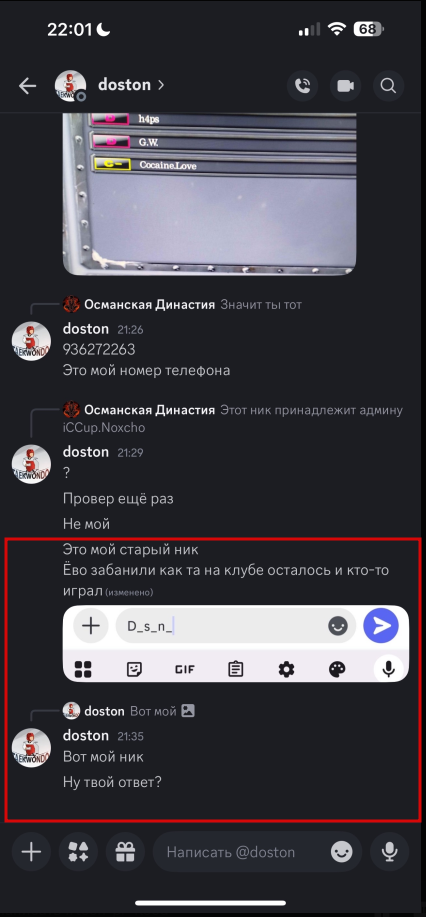Go back using the left arrow
The image size is (426, 917).
[28, 86]
